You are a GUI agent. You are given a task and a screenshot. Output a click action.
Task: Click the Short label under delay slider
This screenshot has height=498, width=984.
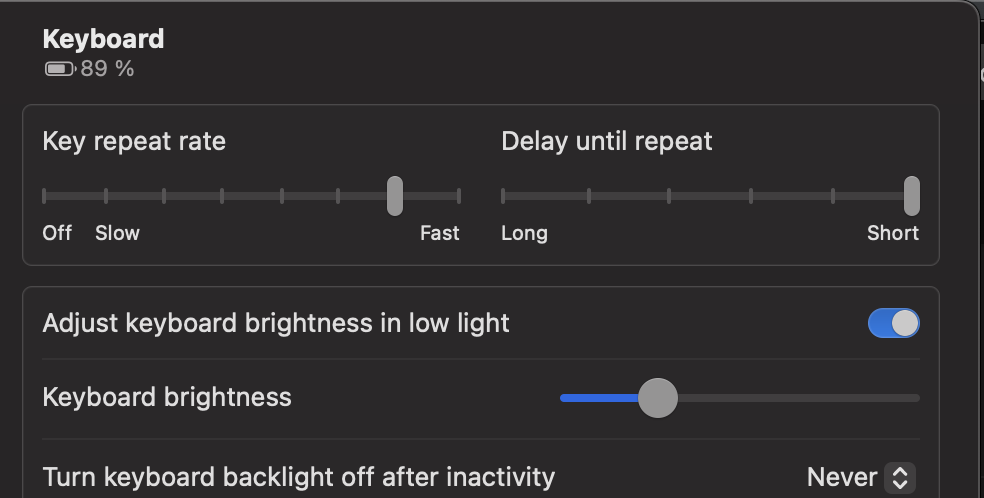(893, 233)
